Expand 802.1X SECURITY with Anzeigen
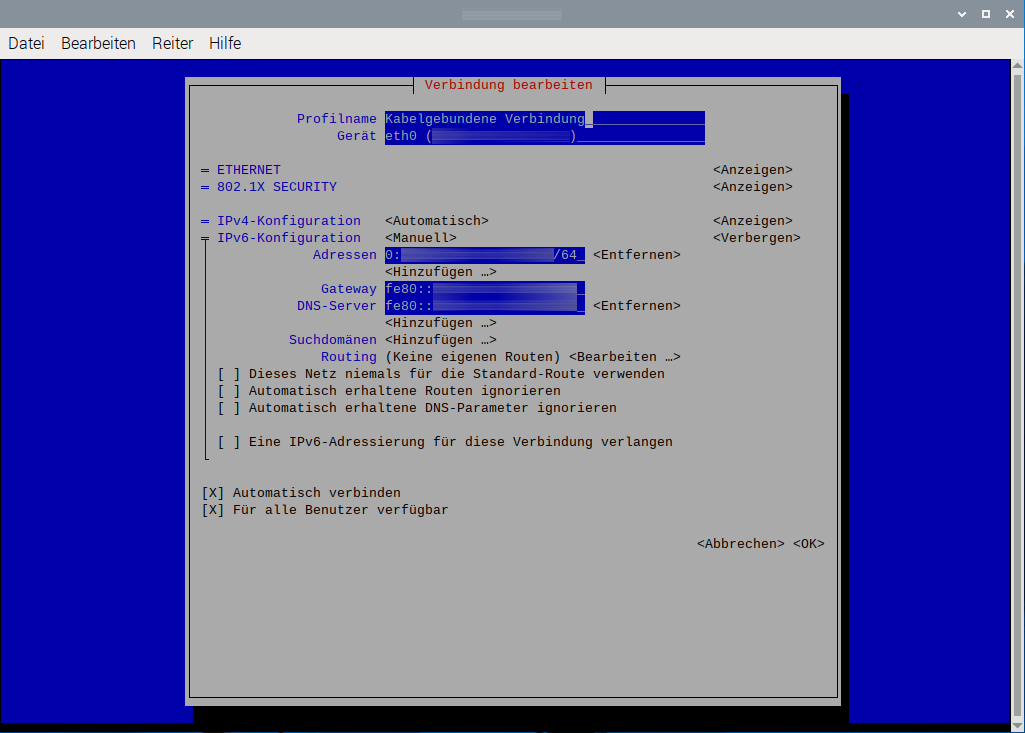Image resolution: width=1025 pixels, height=733 pixels. pos(752,187)
